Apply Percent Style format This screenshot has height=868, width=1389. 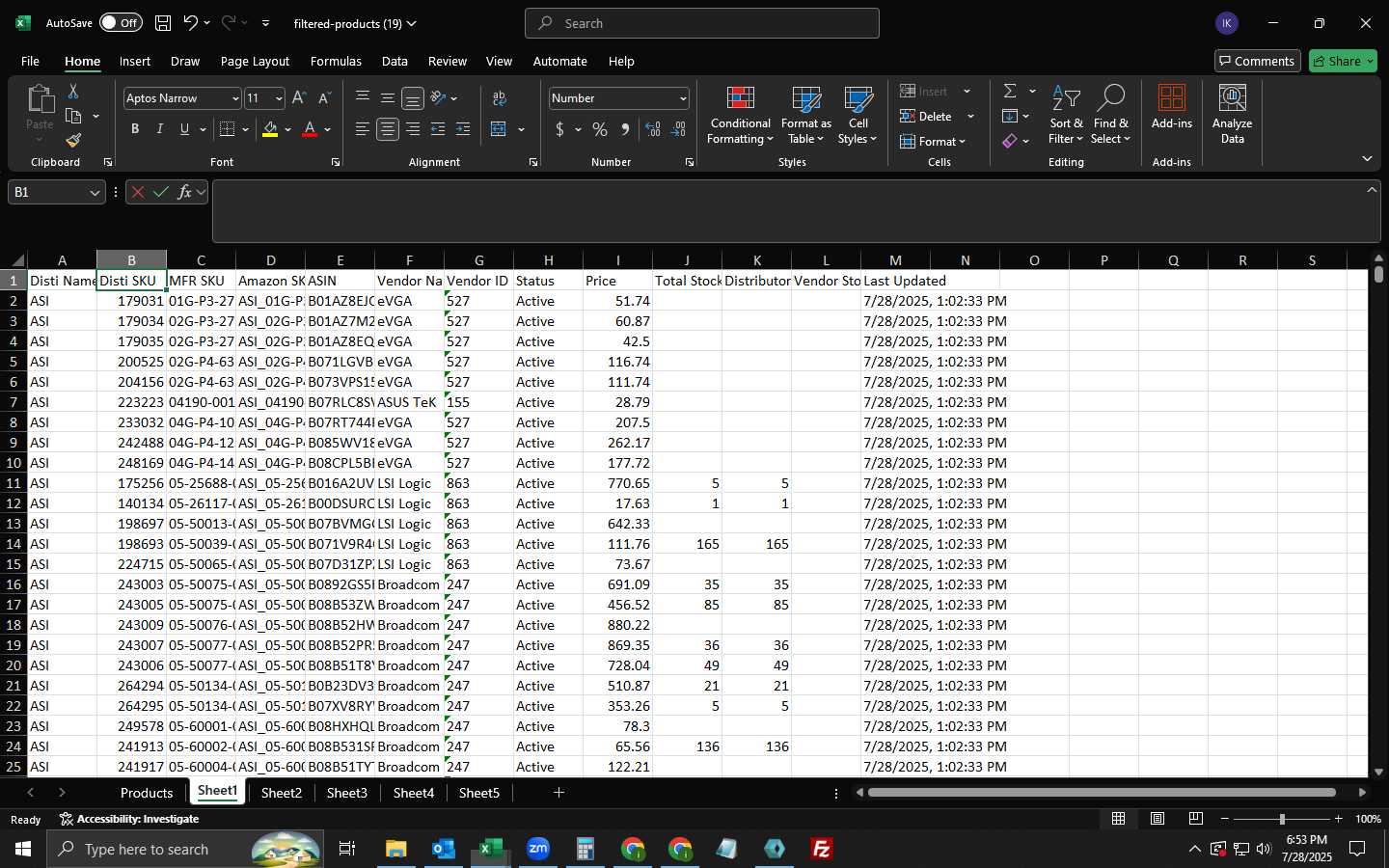point(600,129)
